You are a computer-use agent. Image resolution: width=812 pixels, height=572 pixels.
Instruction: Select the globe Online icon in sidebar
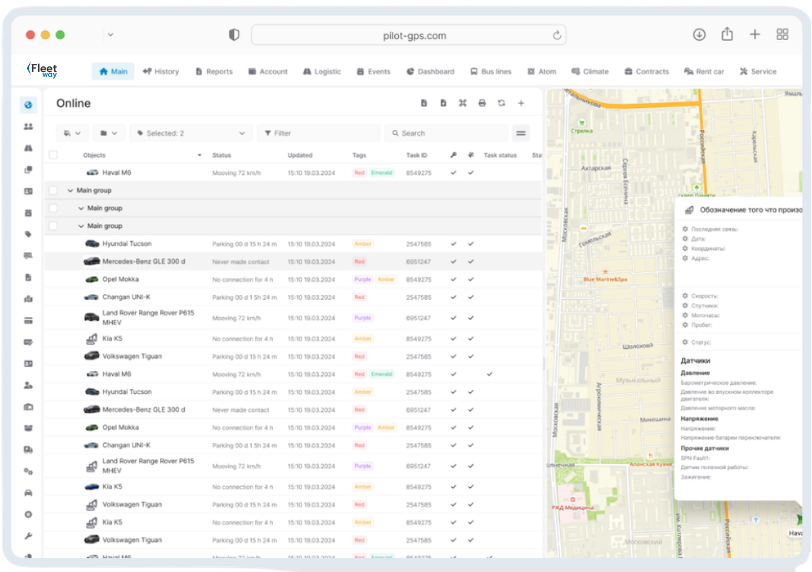pyautogui.click(x=28, y=105)
